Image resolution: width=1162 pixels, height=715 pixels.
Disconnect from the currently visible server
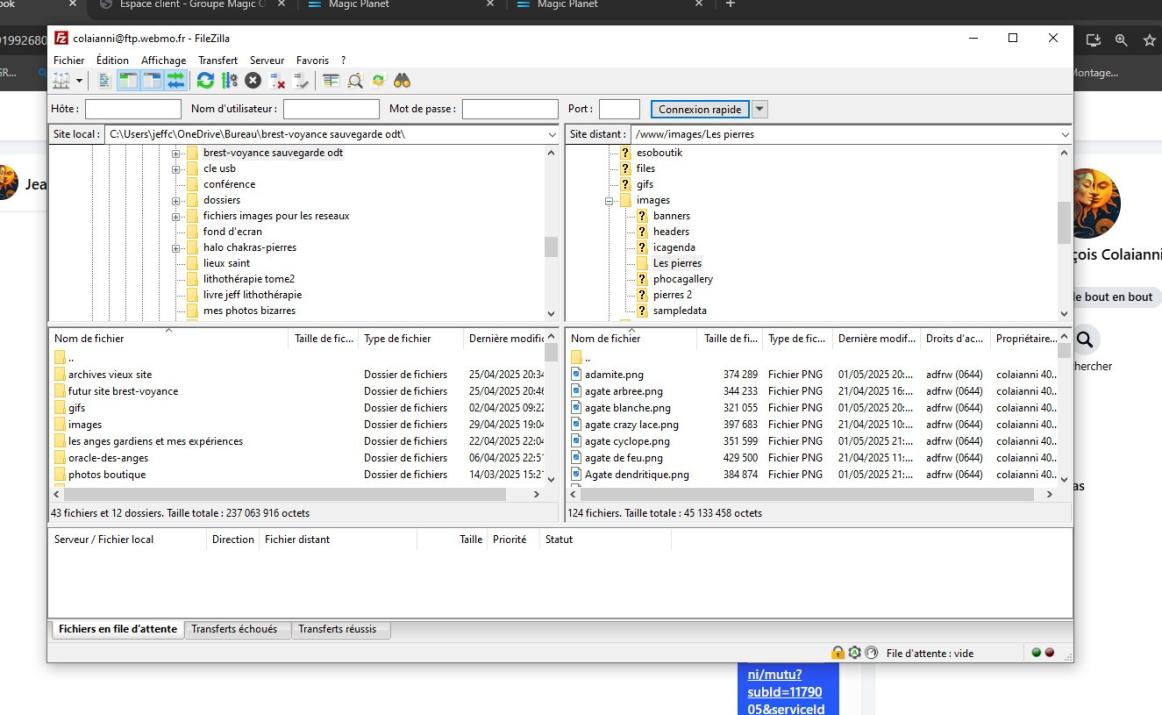tap(277, 81)
